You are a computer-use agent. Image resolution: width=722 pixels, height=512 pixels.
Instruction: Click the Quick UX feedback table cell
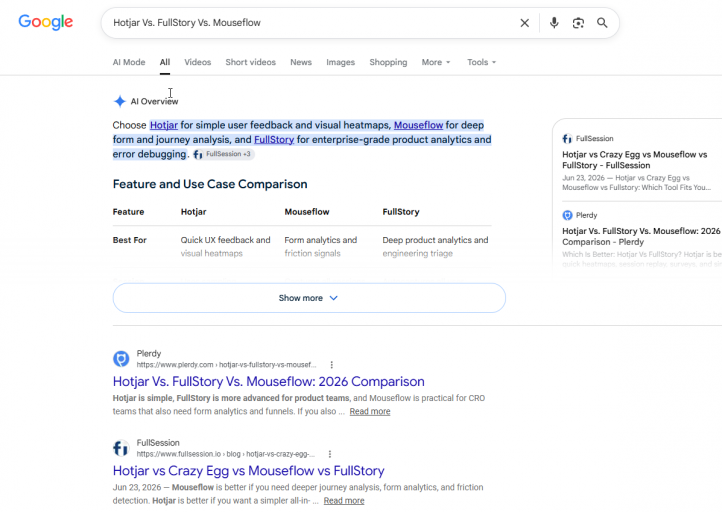pos(226,247)
